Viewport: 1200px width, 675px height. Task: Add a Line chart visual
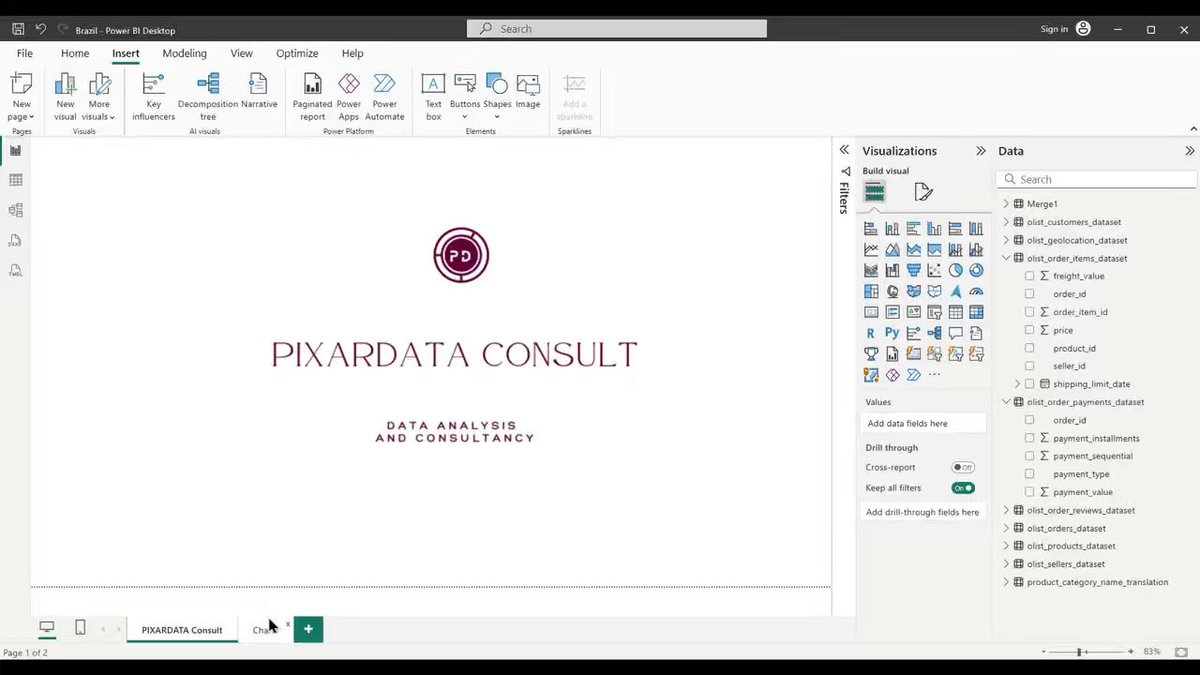(x=871, y=250)
